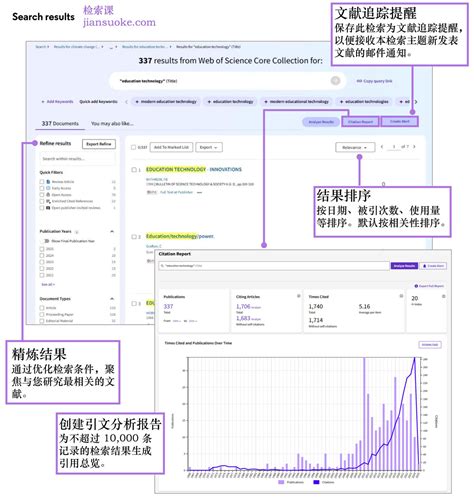Click the 'Search within results' field
The width and height of the screenshot is (474, 500).
coord(78,159)
